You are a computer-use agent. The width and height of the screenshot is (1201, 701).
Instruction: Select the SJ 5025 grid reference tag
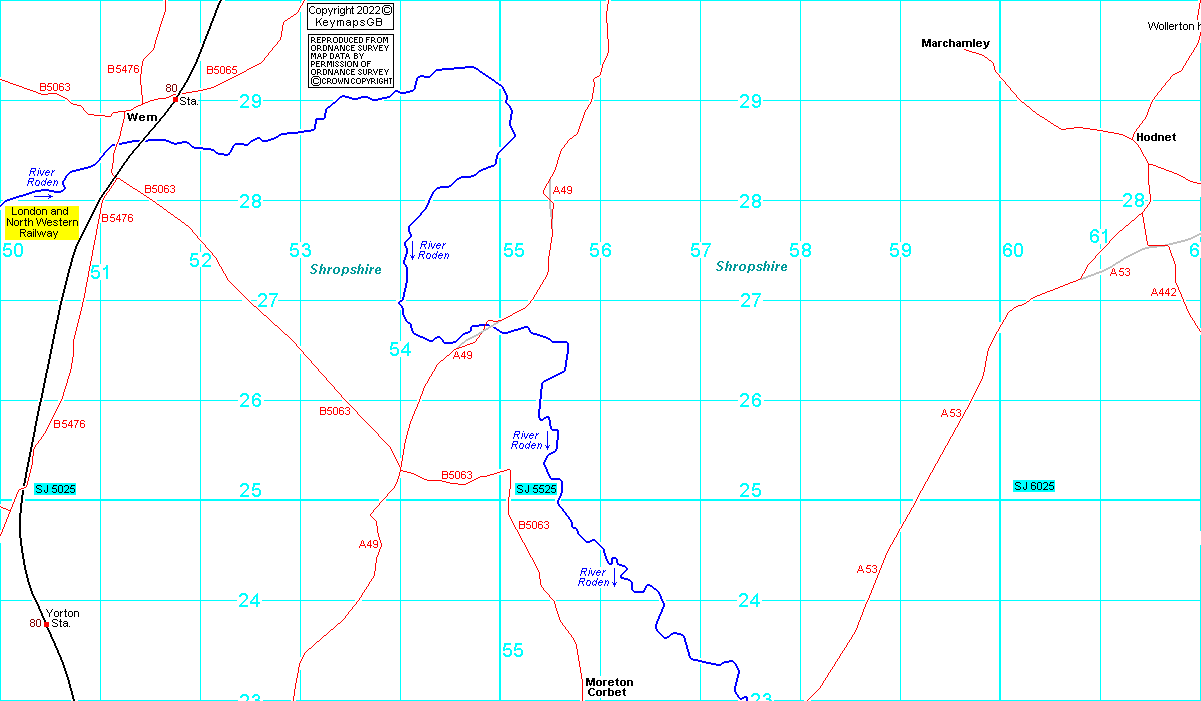point(55,489)
